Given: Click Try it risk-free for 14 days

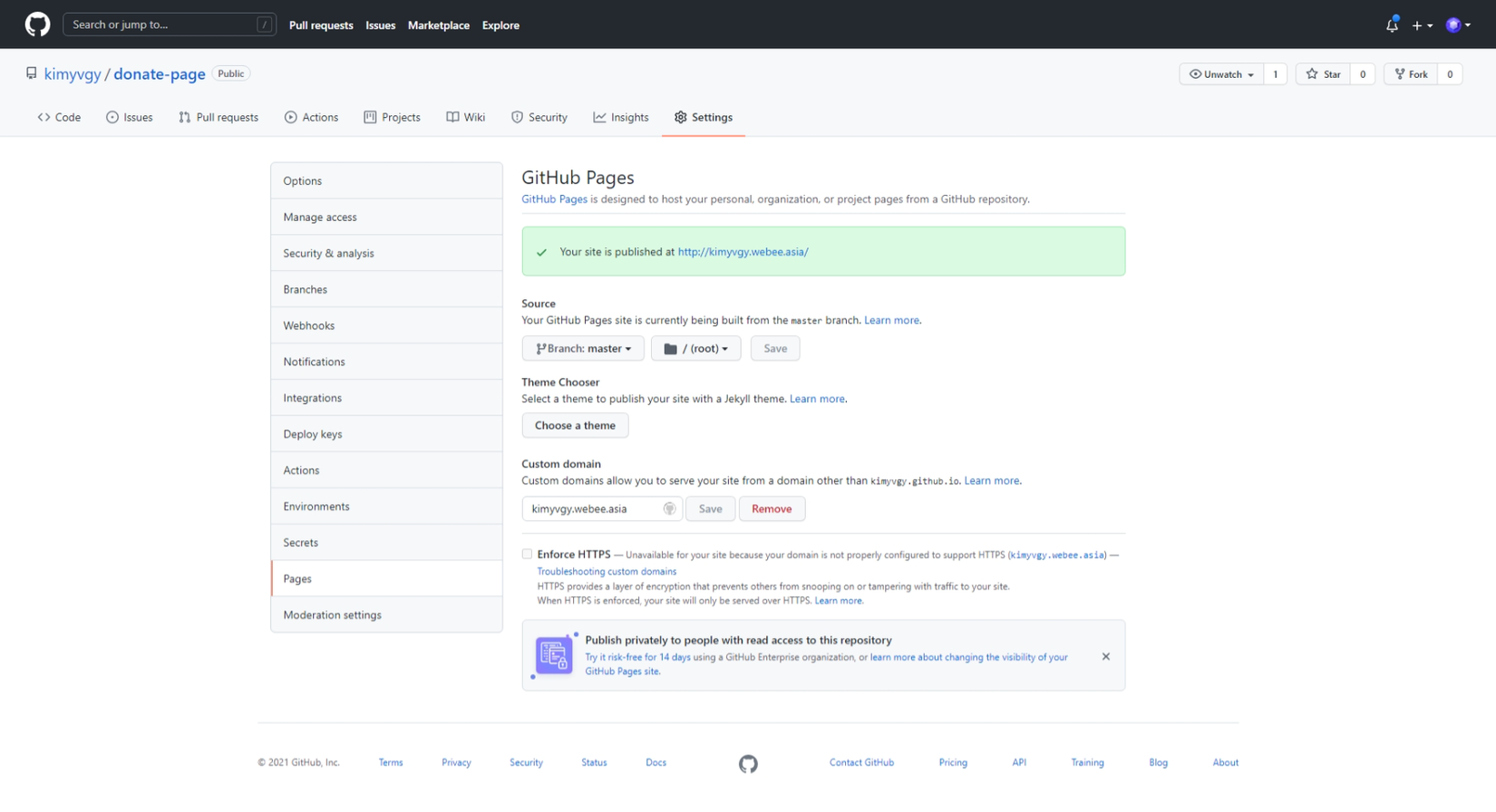Looking at the screenshot, I should (637, 657).
